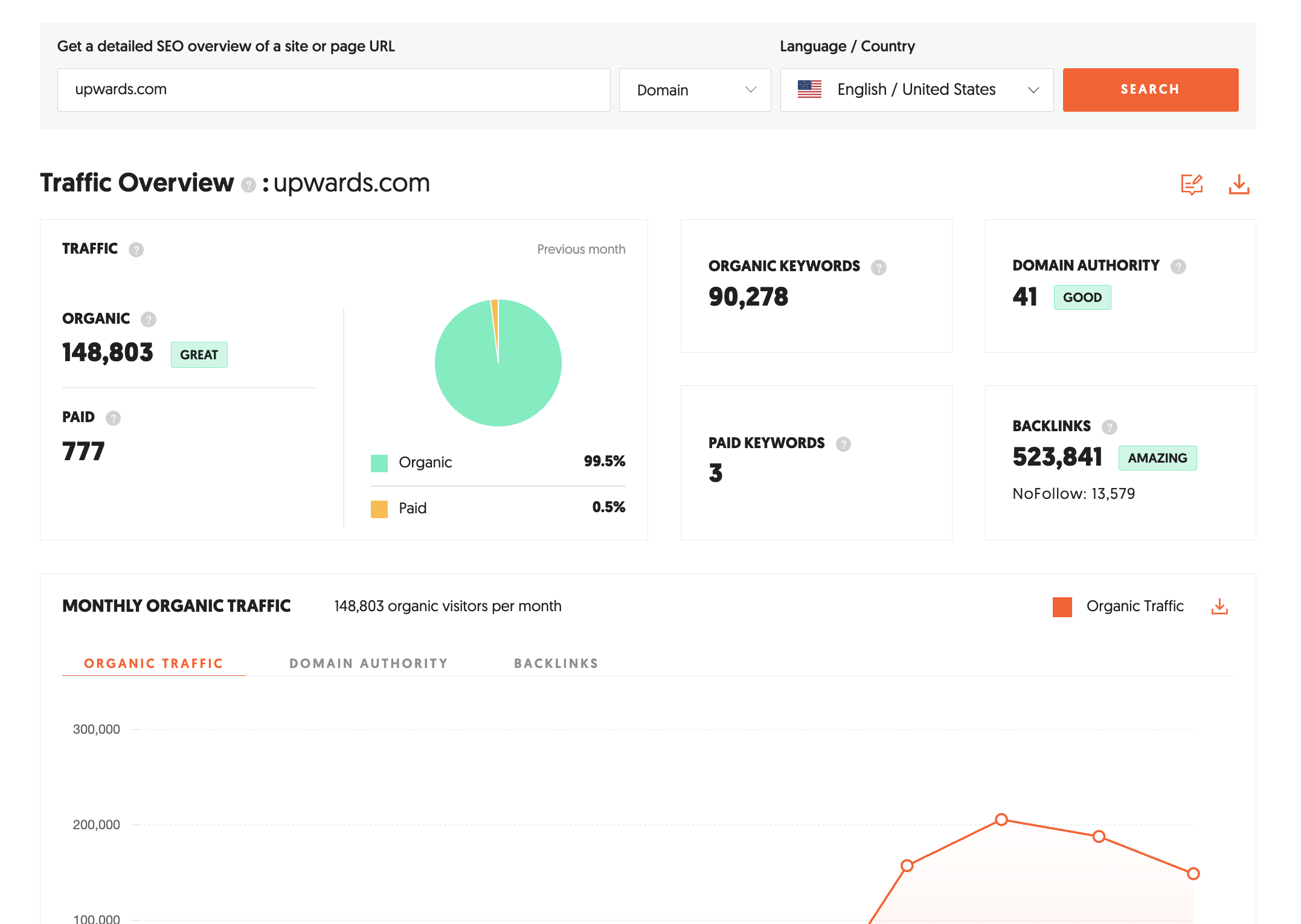Click the yellow Paid legend swatch
Viewport: 1301px width, 924px height.
pos(379,509)
